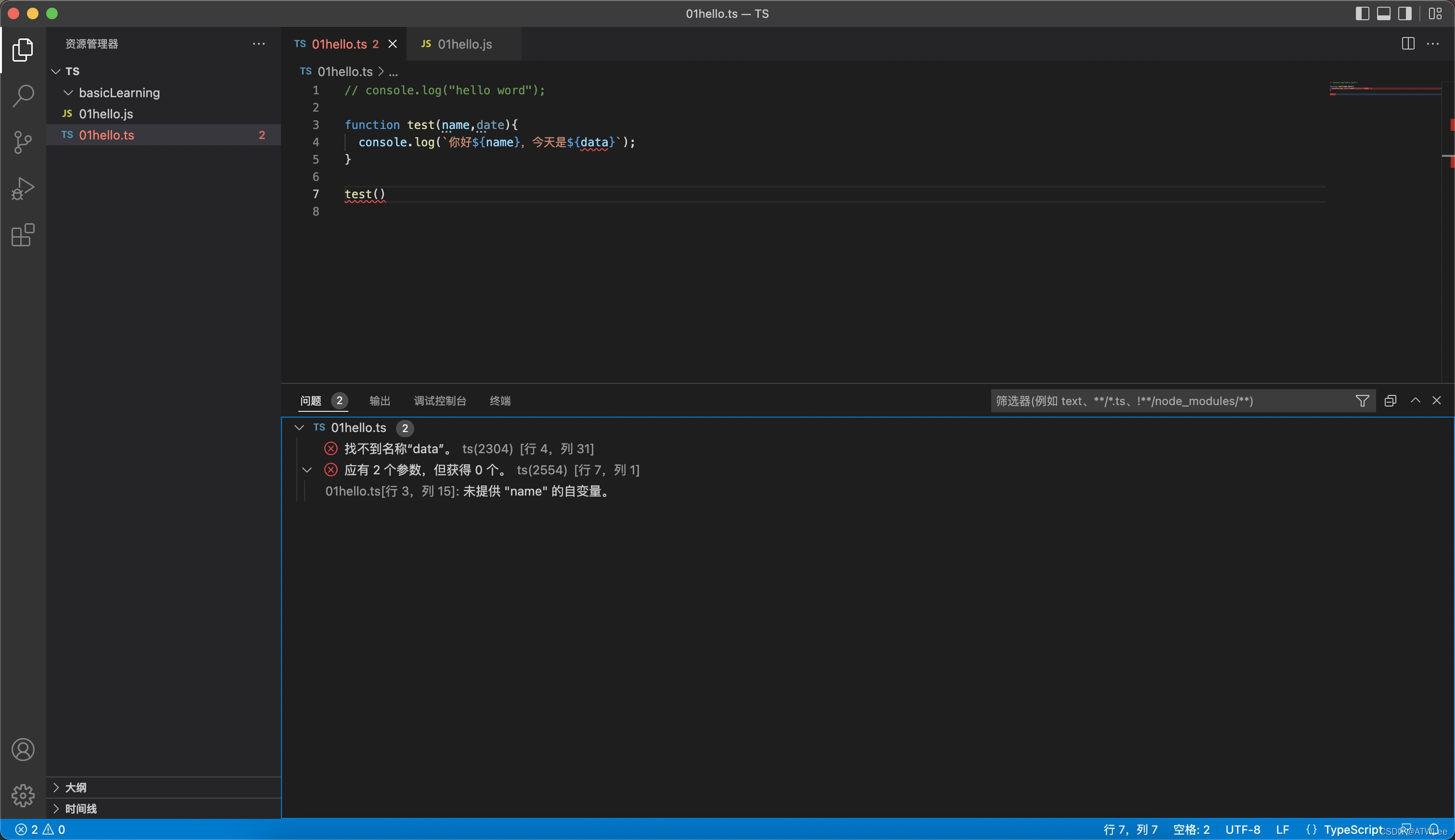Open explorer panel more actions ellipsis

coord(259,44)
